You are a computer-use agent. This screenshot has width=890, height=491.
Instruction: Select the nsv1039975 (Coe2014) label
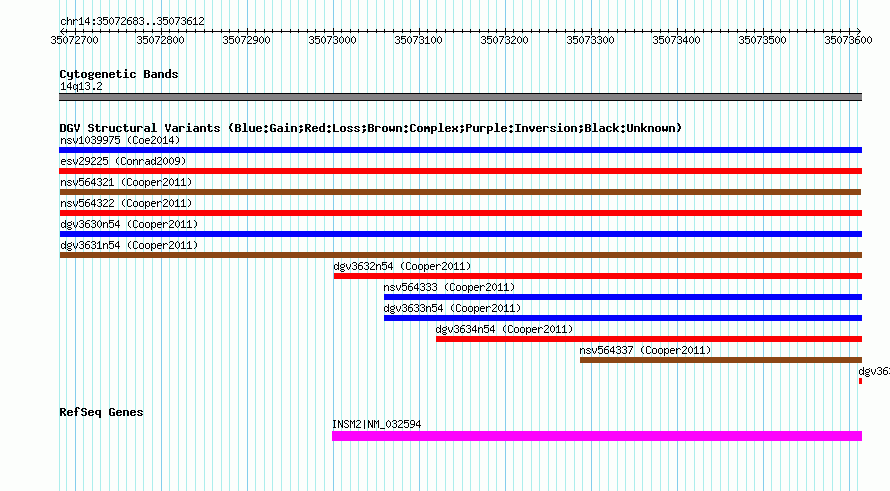coord(120,140)
